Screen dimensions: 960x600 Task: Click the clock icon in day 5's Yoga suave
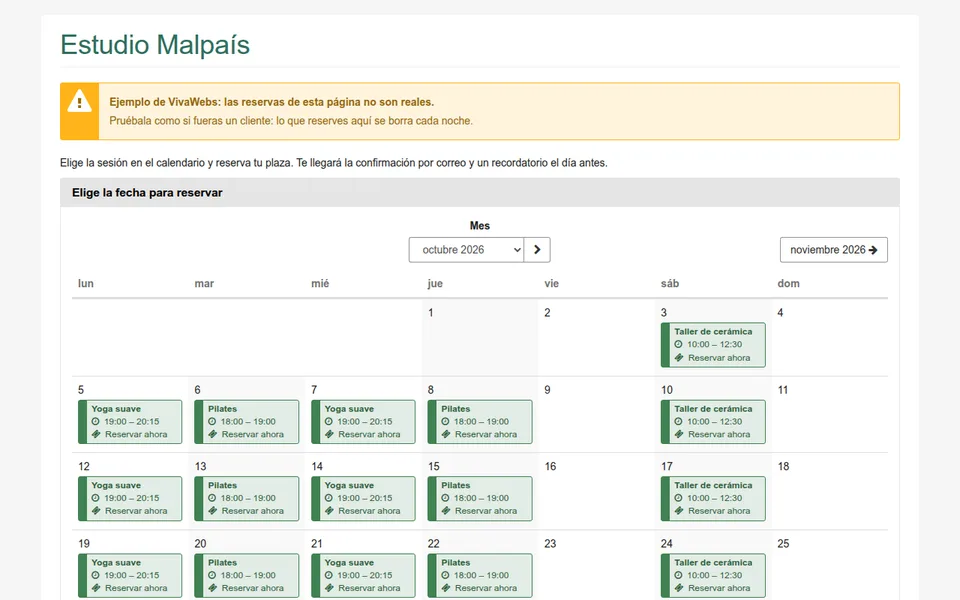point(96,421)
